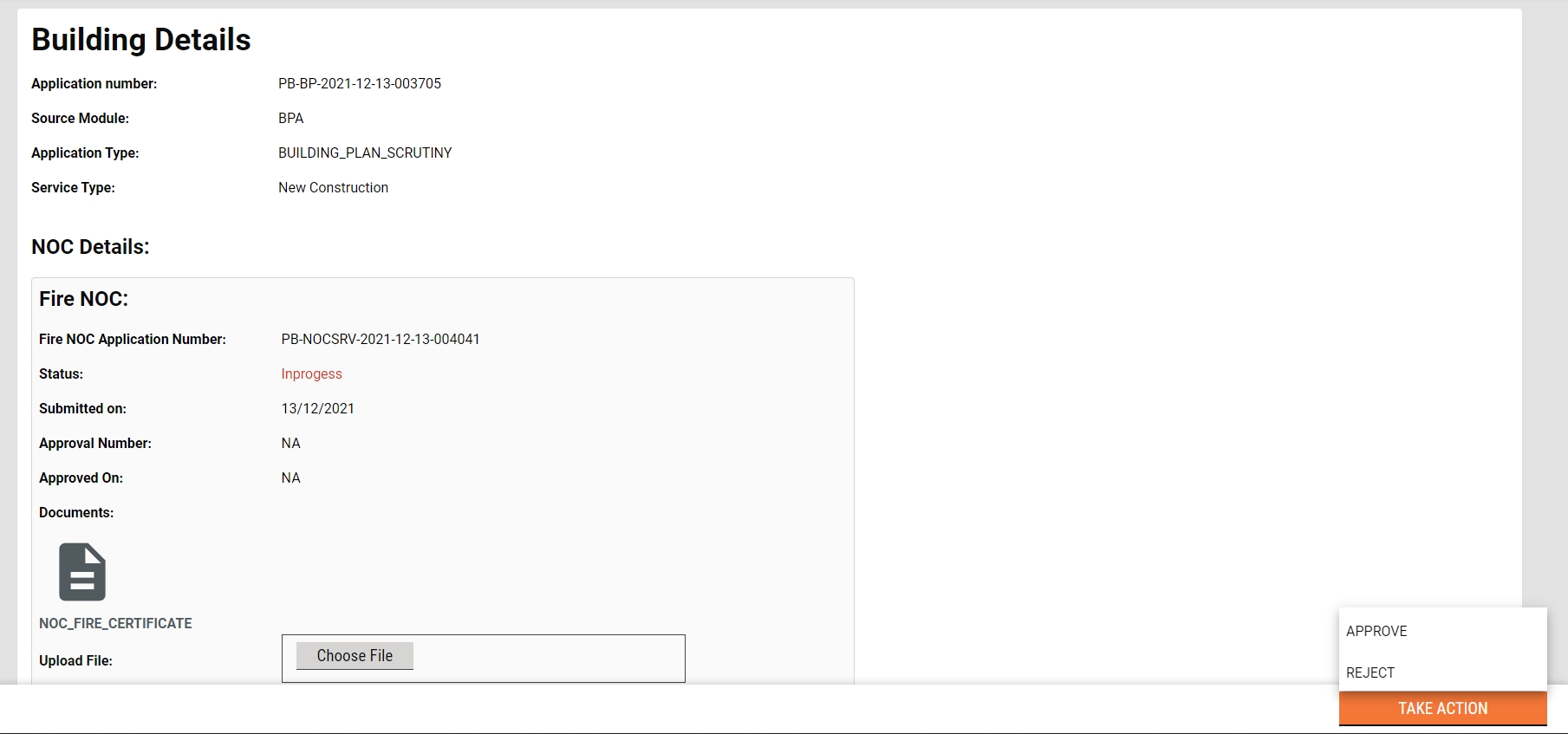Viewport: 1568px width, 734px height.
Task: Click the Choose File button
Action: point(355,656)
